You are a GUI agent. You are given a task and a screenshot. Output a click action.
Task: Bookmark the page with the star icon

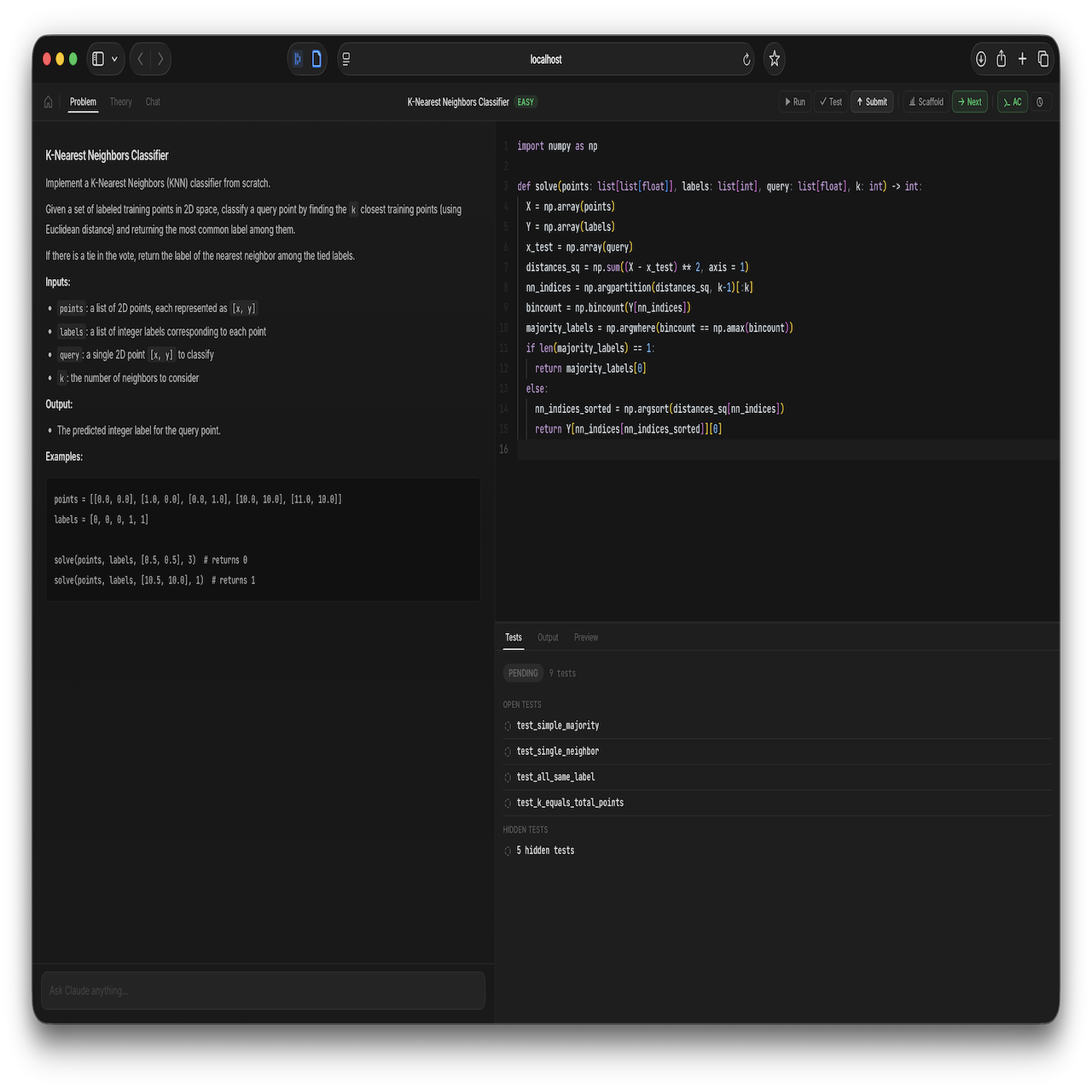774,59
